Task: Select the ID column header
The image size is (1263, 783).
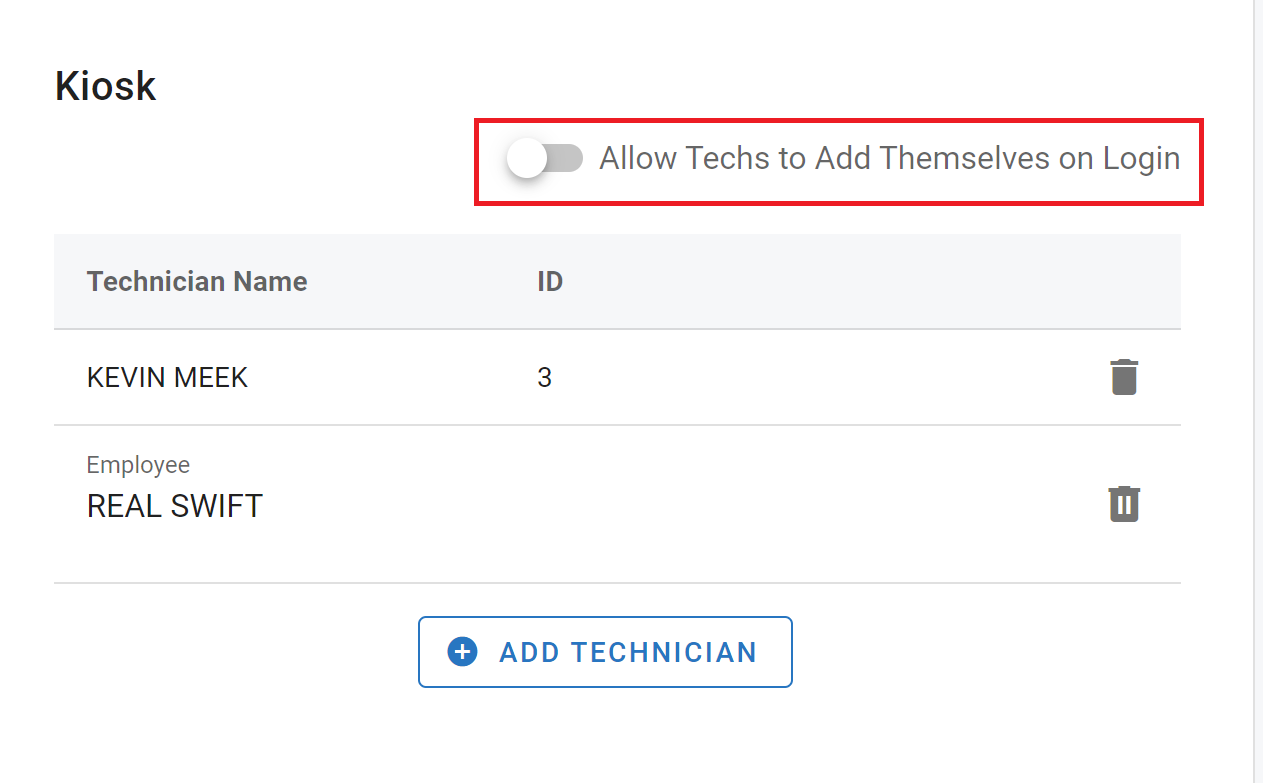Action: point(549,281)
